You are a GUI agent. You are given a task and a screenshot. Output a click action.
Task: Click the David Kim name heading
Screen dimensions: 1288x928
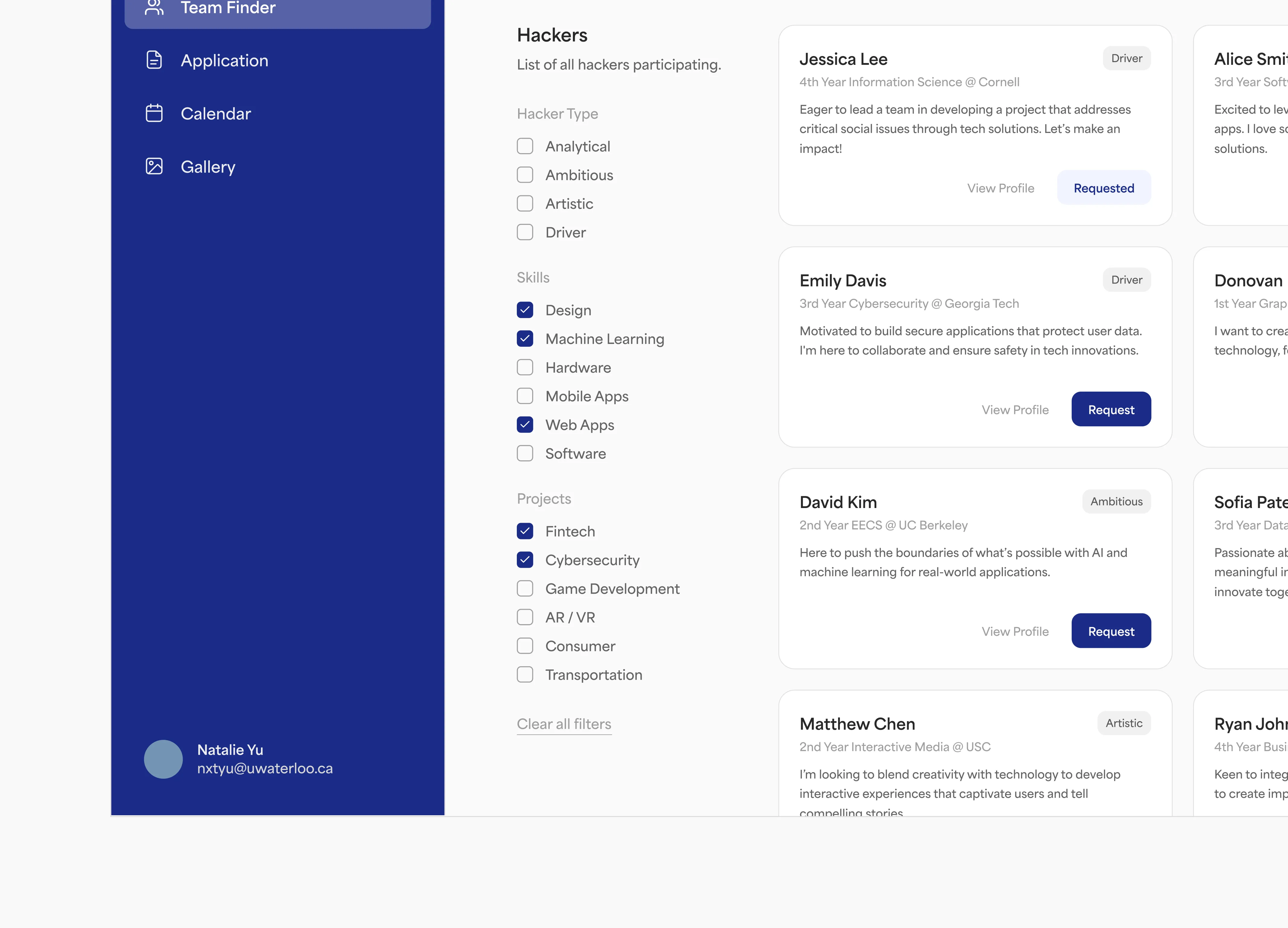coord(838,502)
